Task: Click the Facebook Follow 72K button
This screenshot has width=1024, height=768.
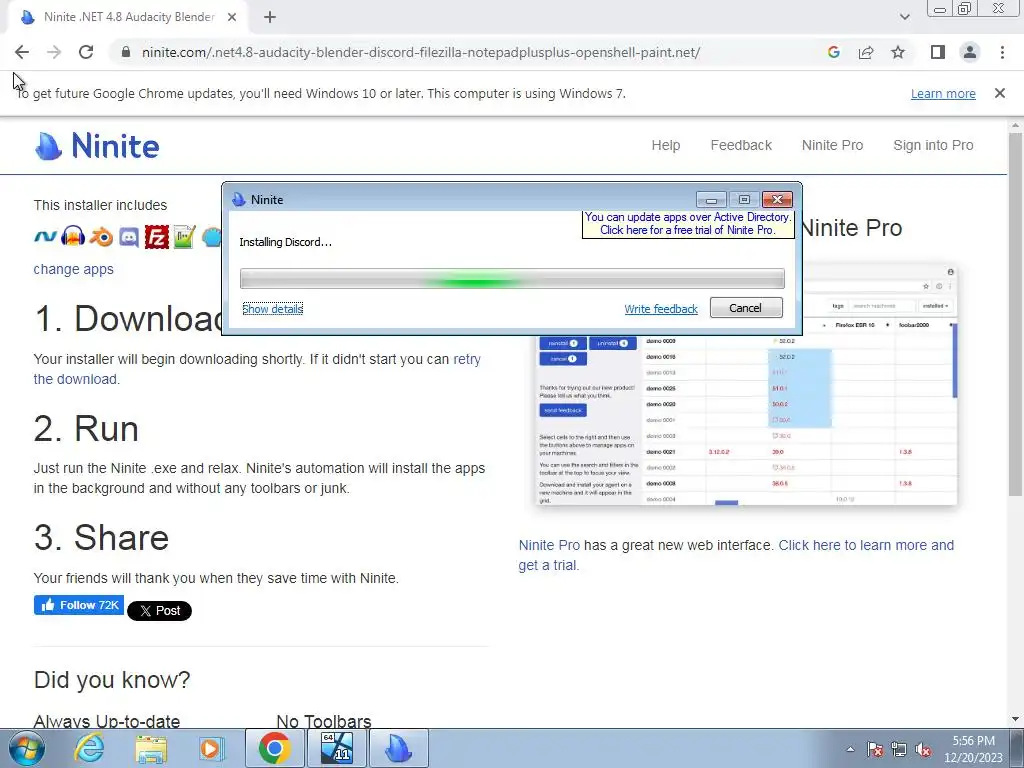Action: click(x=79, y=605)
